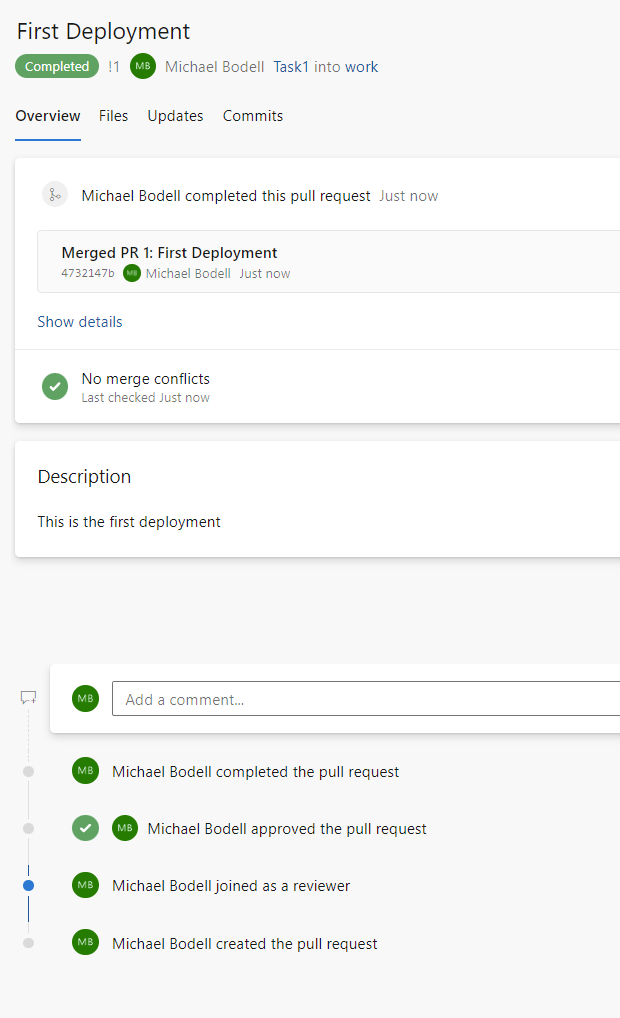Viewport: 620px width, 1018px height.
Task: Click the avatar beside created the pull request
Action: coord(86,942)
